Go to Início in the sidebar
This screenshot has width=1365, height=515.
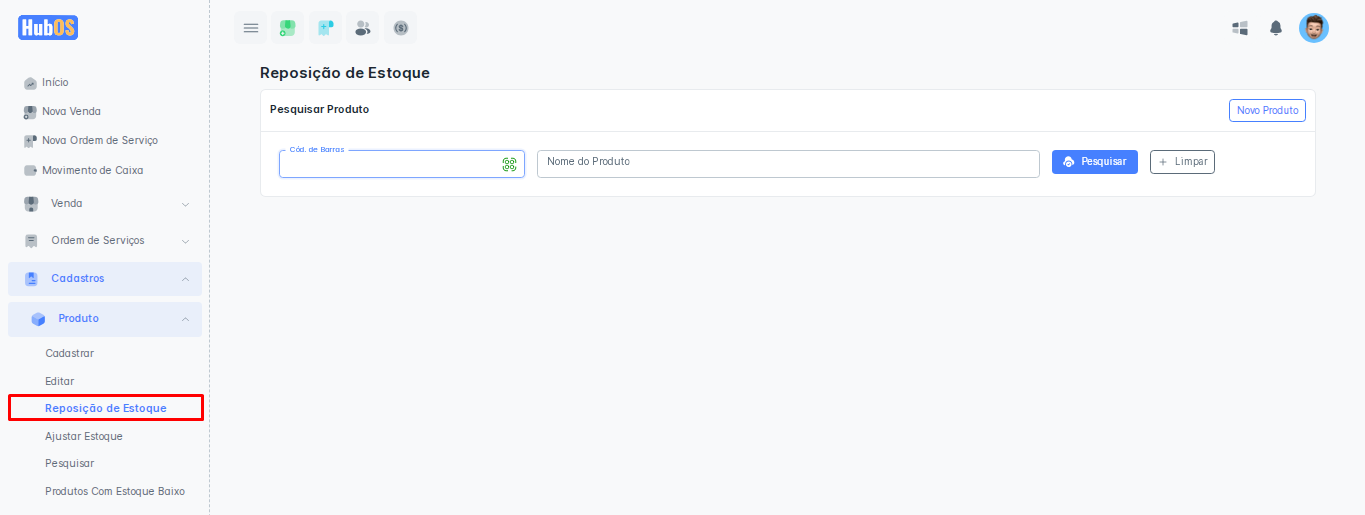click(55, 82)
